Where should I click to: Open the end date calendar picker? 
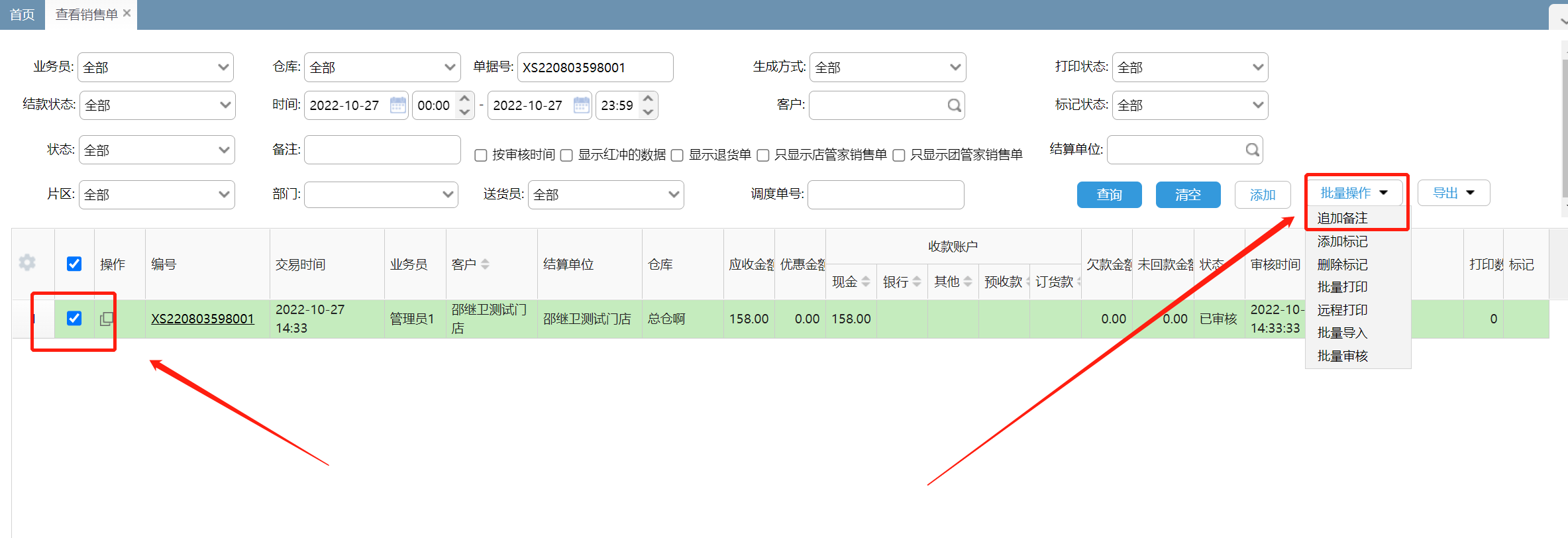[581, 105]
